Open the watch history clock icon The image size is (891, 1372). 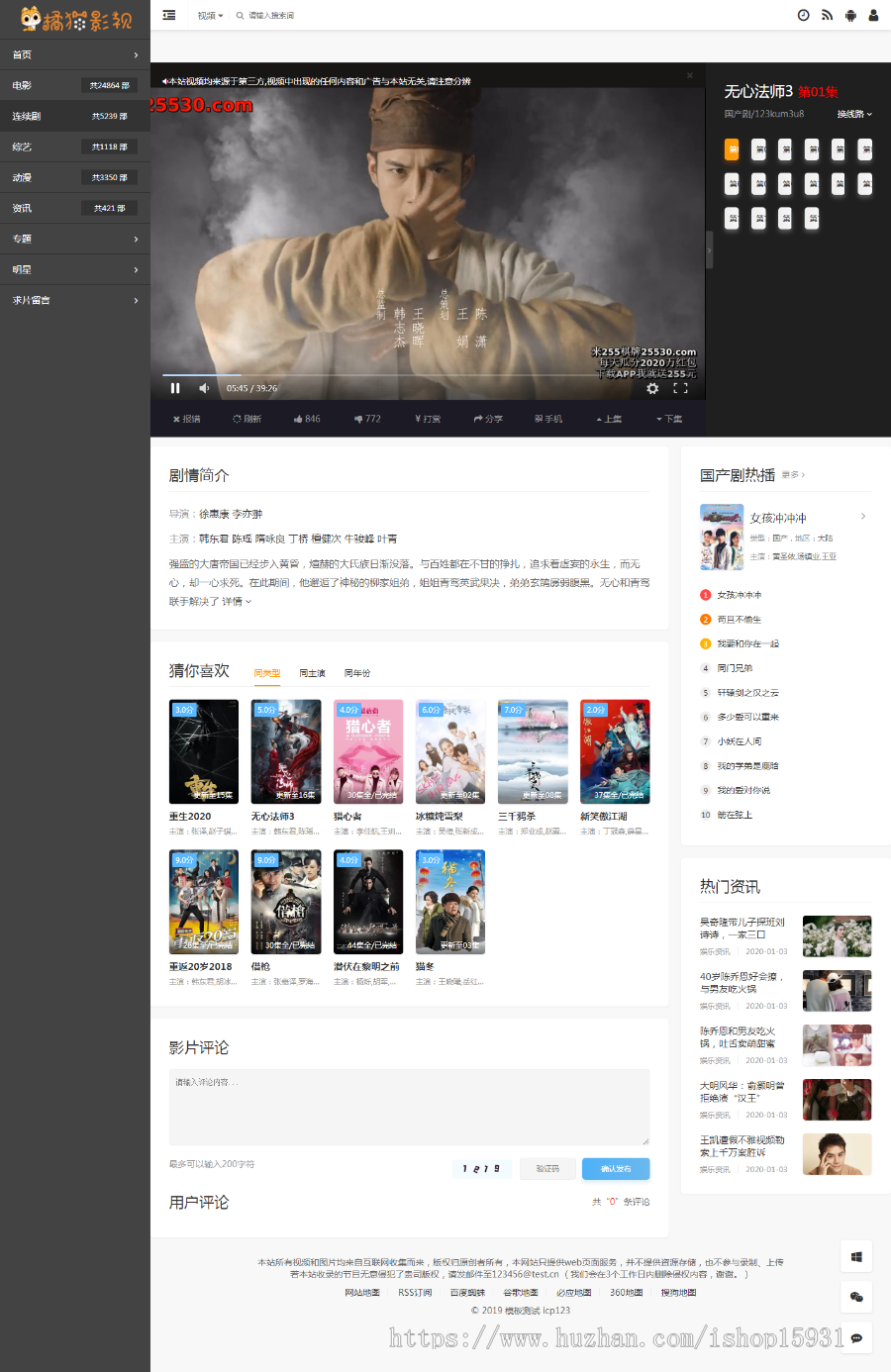803,15
